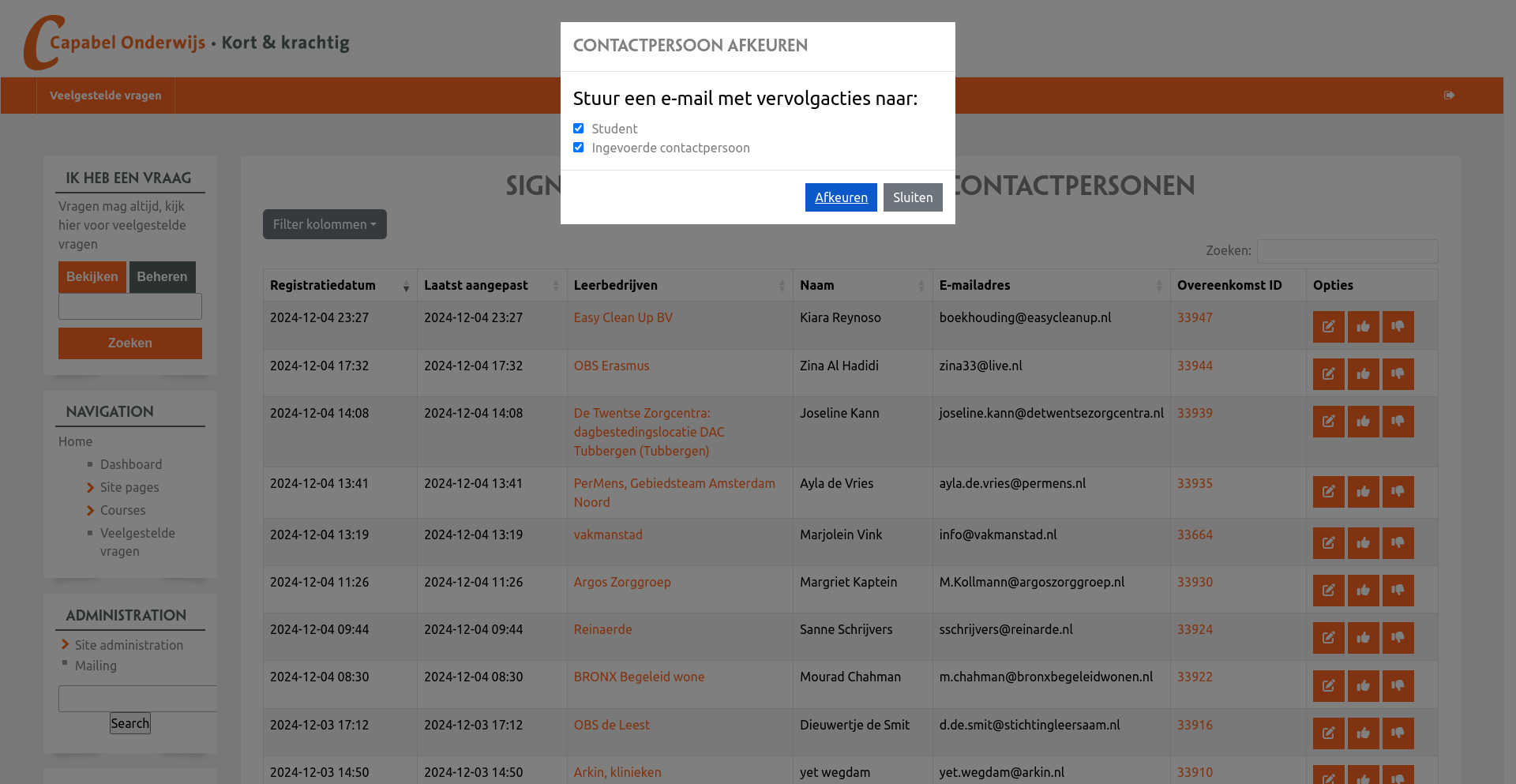Edit Mourad Chahman contact
Viewport: 1516px width, 784px height.
(x=1328, y=686)
